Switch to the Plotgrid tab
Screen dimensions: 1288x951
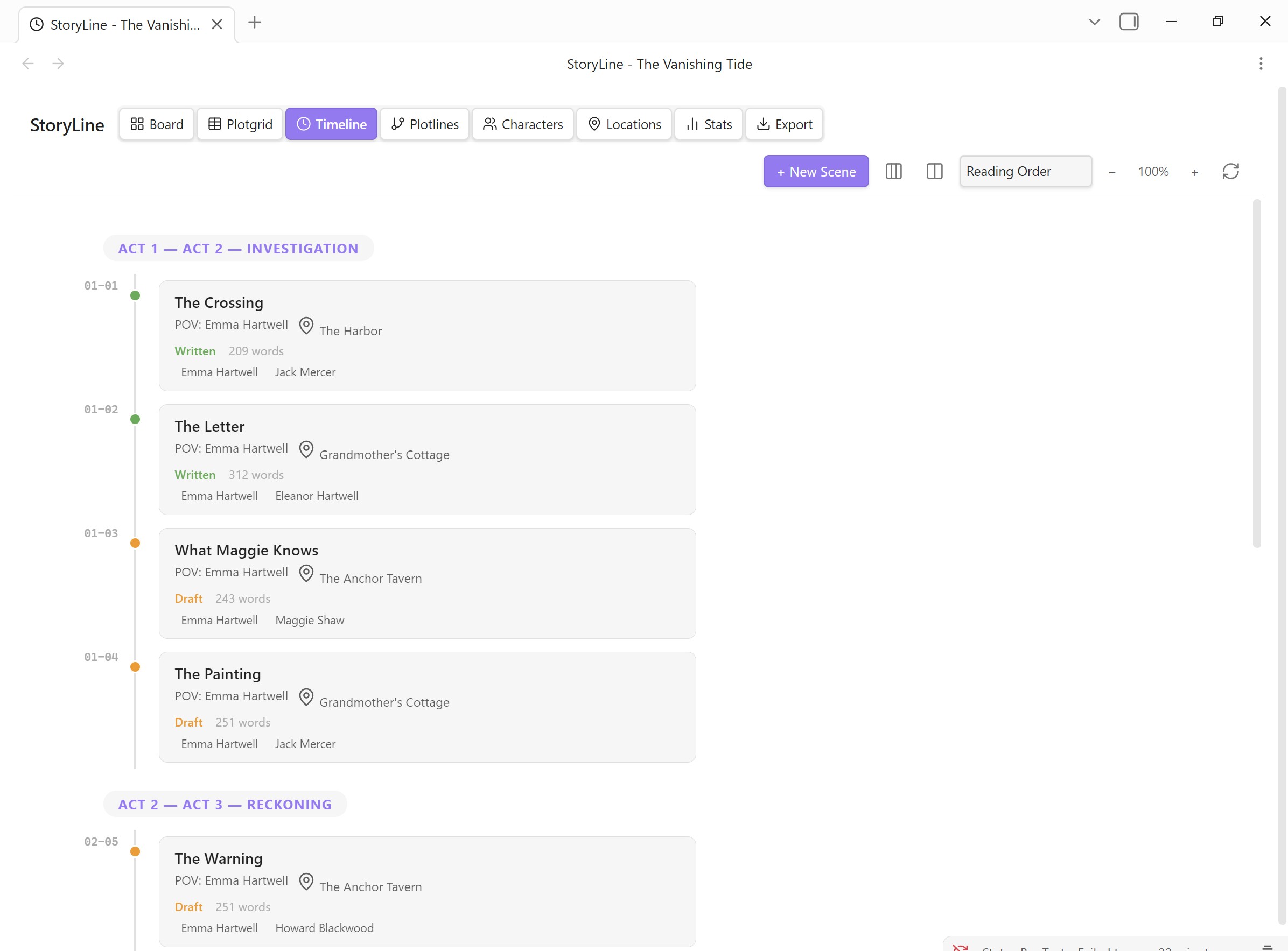click(x=240, y=124)
